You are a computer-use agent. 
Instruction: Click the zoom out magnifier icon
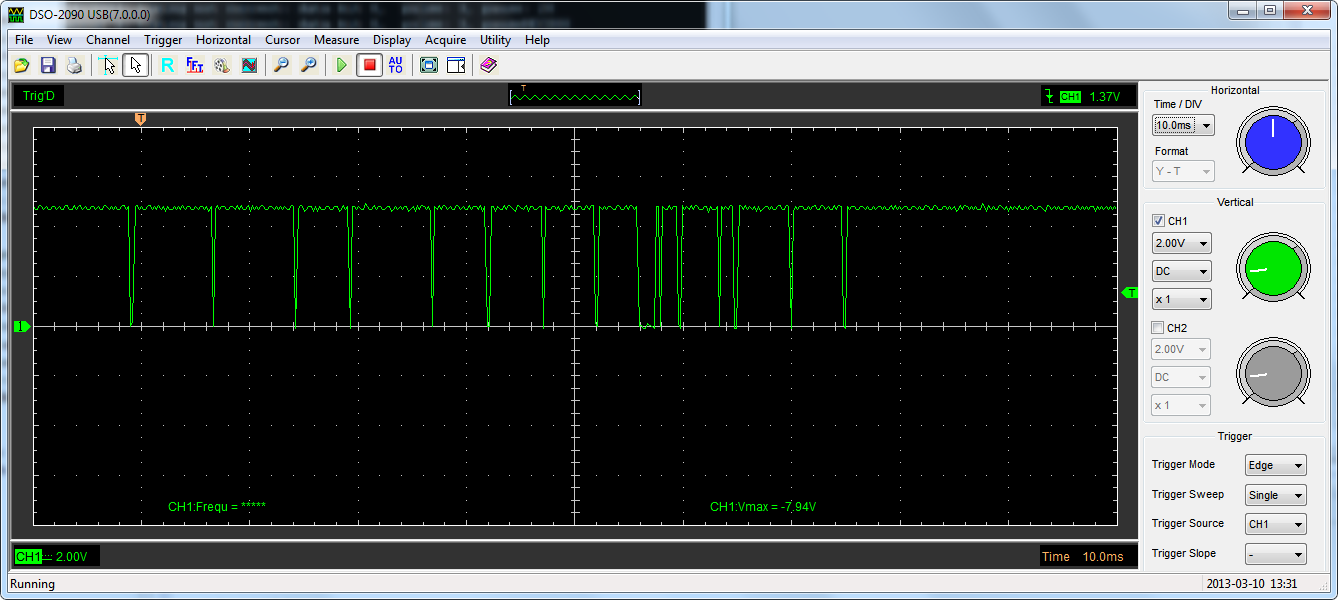pyautogui.click(x=282, y=65)
